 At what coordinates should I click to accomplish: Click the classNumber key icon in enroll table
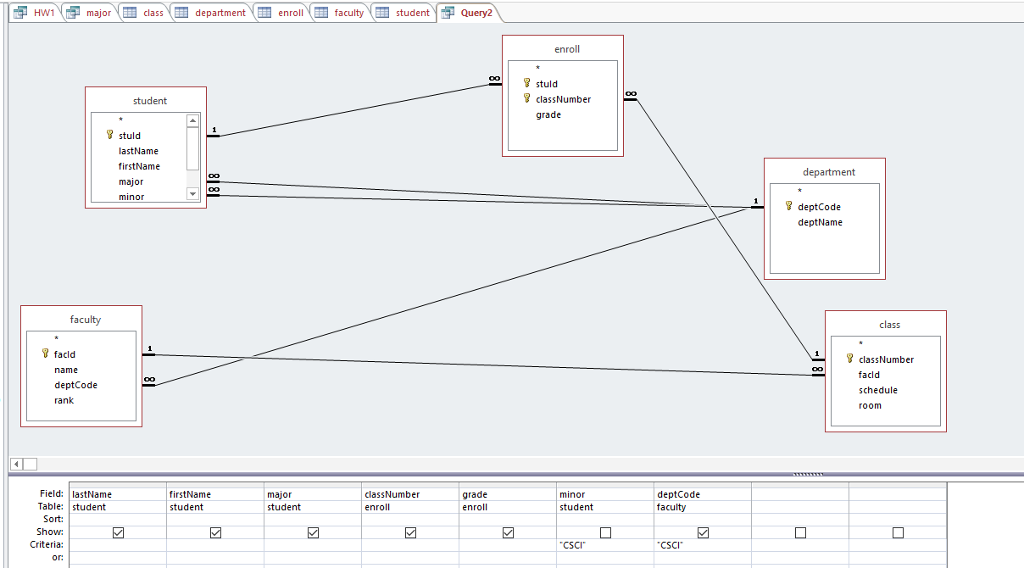point(527,99)
